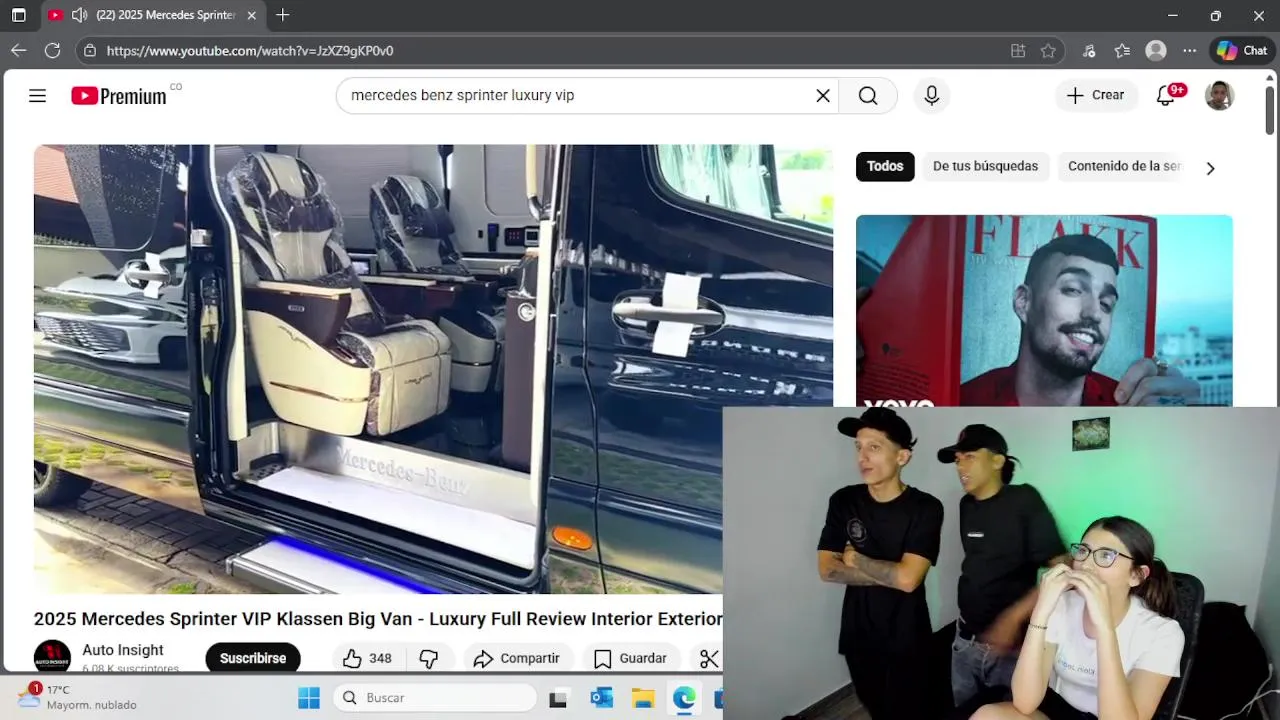Open the YouTube hamburger guide menu
The width and height of the screenshot is (1280, 720).
coord(37,96)
